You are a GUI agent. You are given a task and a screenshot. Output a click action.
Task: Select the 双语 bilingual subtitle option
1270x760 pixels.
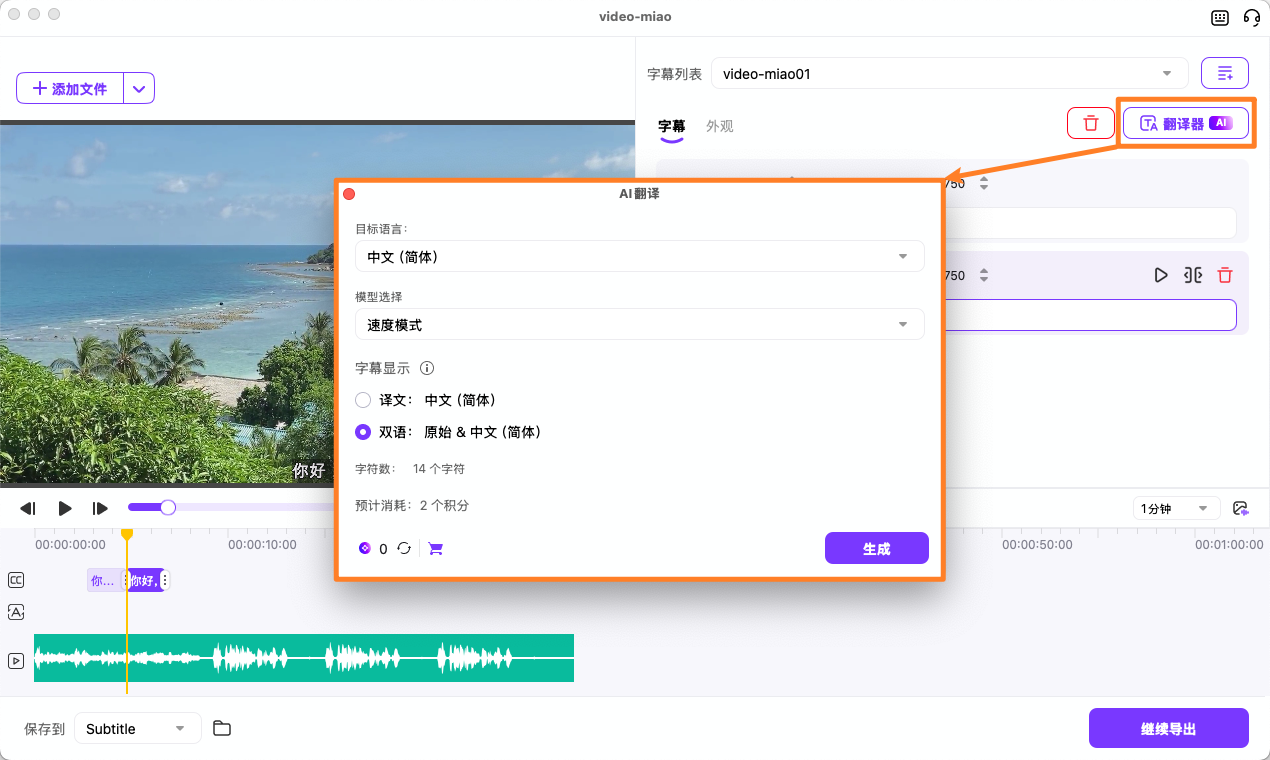coord(362,431)
